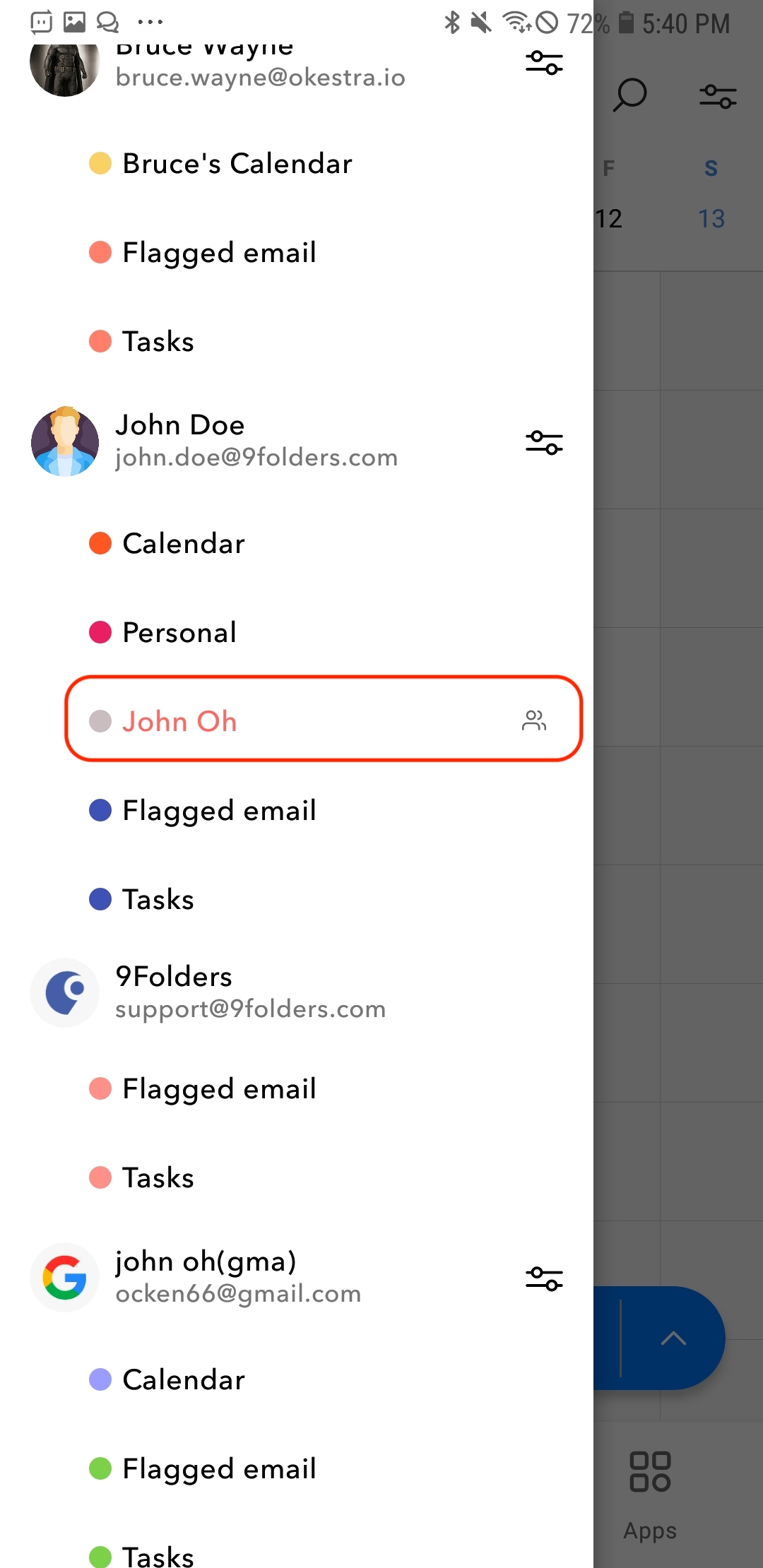Open settings icon for john oh(gma) account

pos(544,1278)
